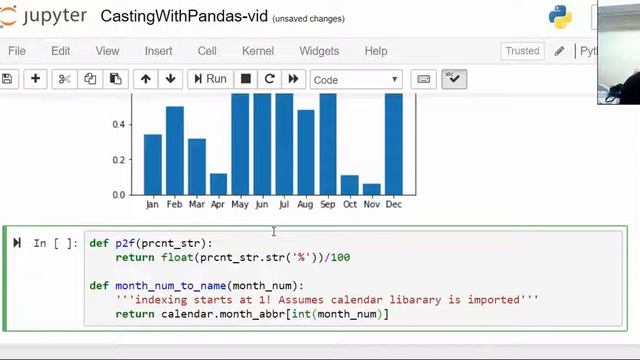
Task: Open the Cell menu
Action: 207,51
